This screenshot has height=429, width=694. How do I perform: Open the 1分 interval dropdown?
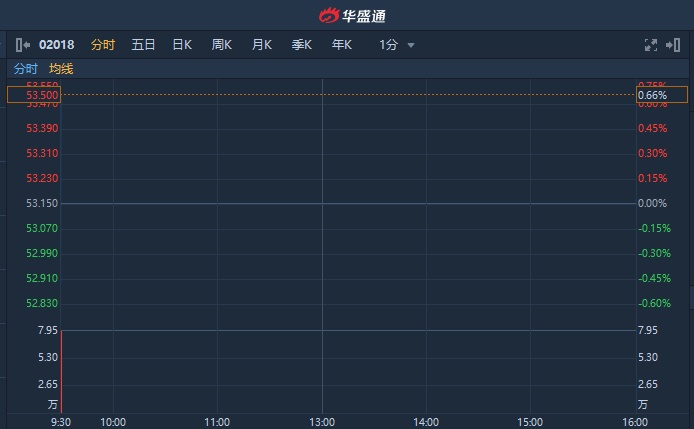[x=396, y=45]
